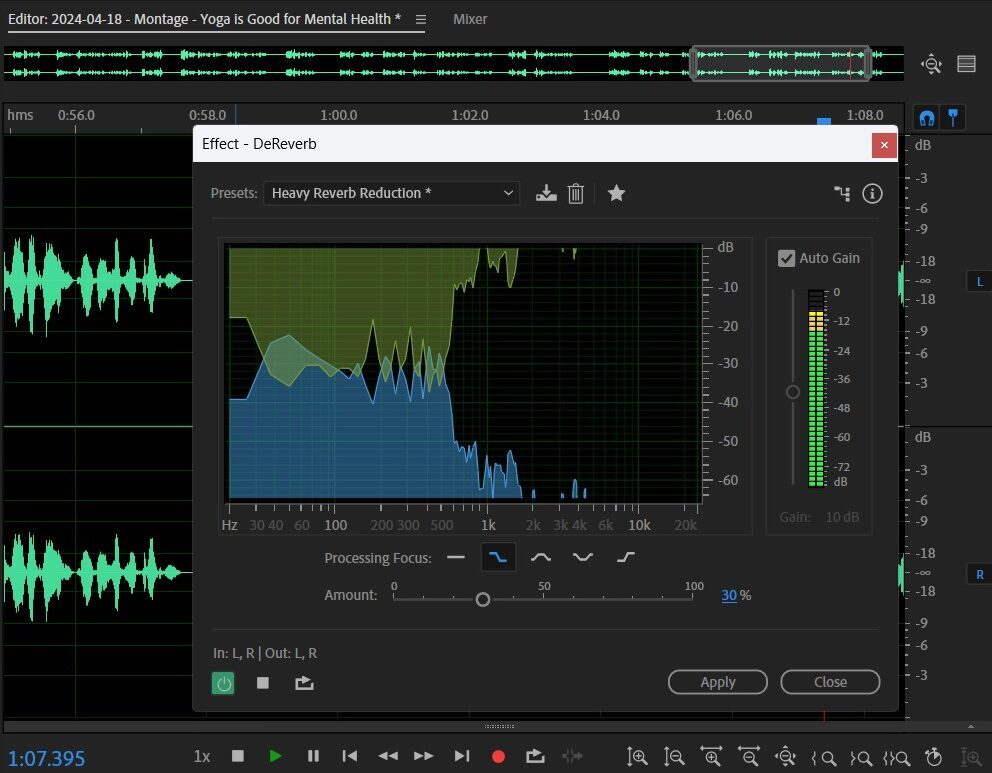The image size is (992, 773).
Task: Select high and low frequency processing focus
Action: pos(583,557)
